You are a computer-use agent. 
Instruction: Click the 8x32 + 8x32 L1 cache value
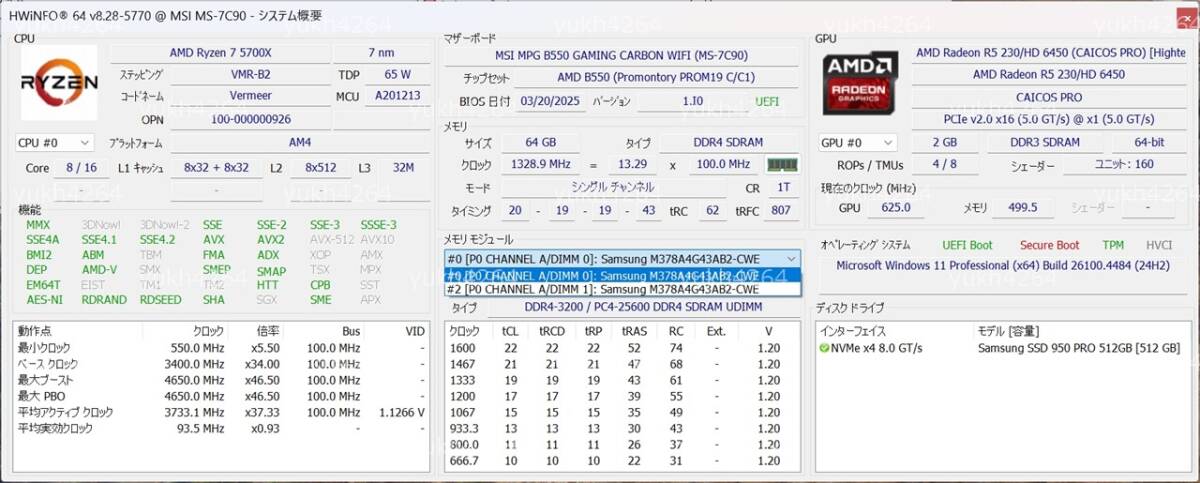pos(216,168)
